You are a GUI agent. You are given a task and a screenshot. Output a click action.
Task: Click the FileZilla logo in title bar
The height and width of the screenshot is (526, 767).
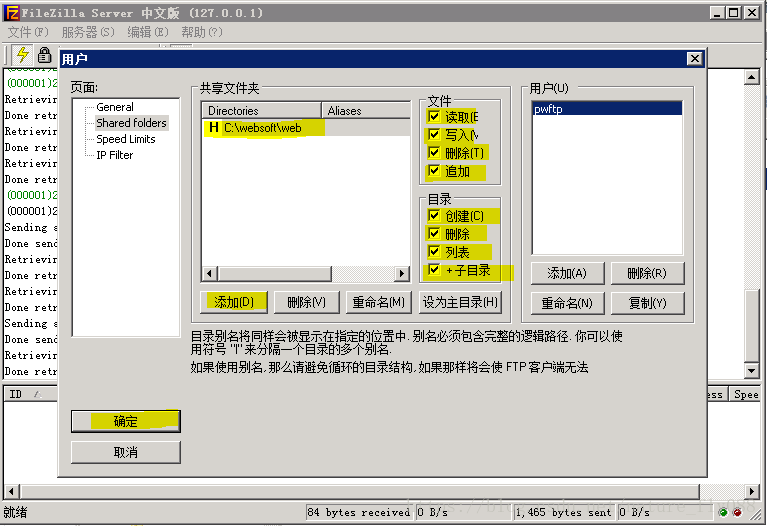[11, 13]
